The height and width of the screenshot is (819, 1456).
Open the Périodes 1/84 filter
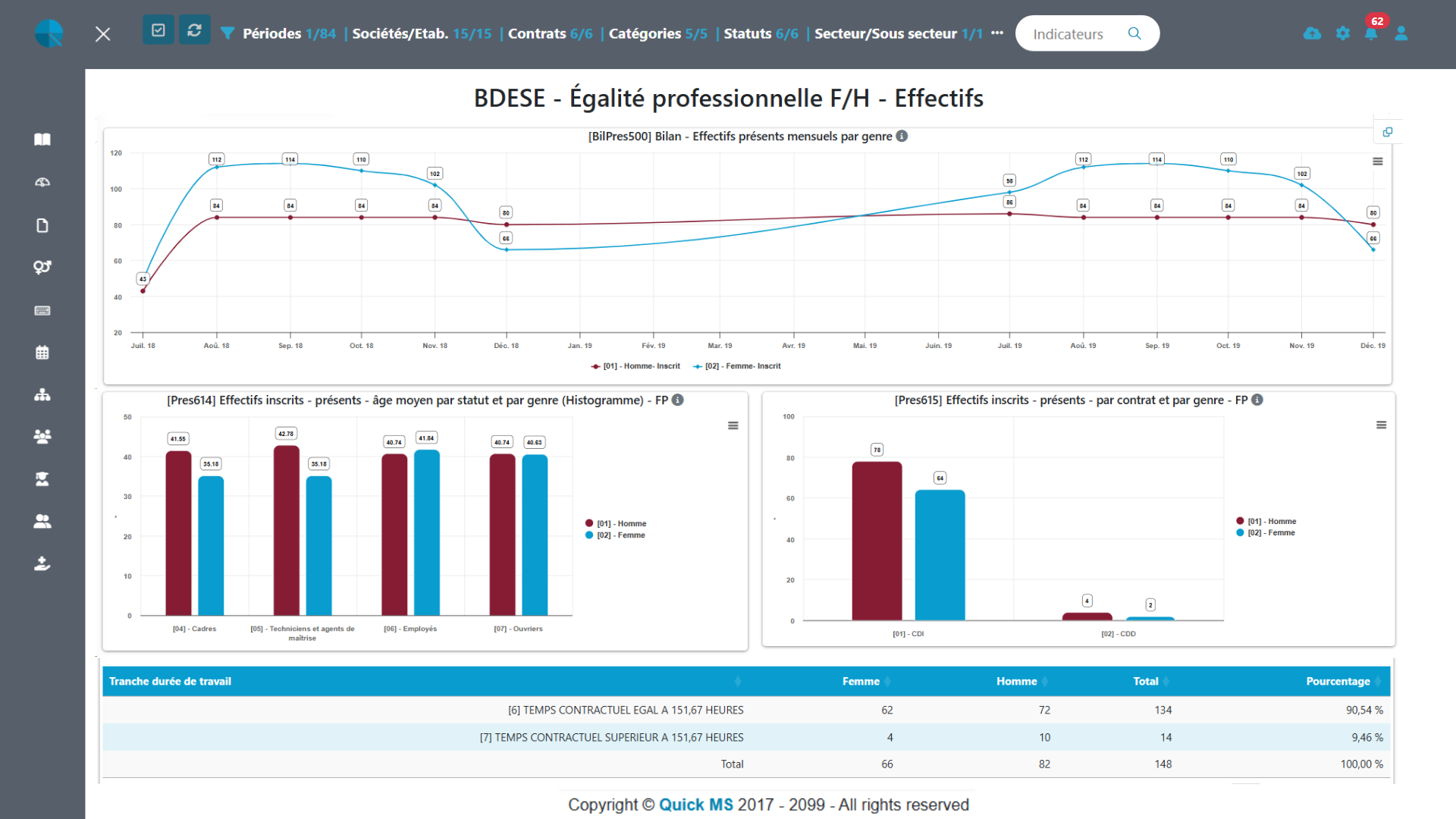pos(288,33)
